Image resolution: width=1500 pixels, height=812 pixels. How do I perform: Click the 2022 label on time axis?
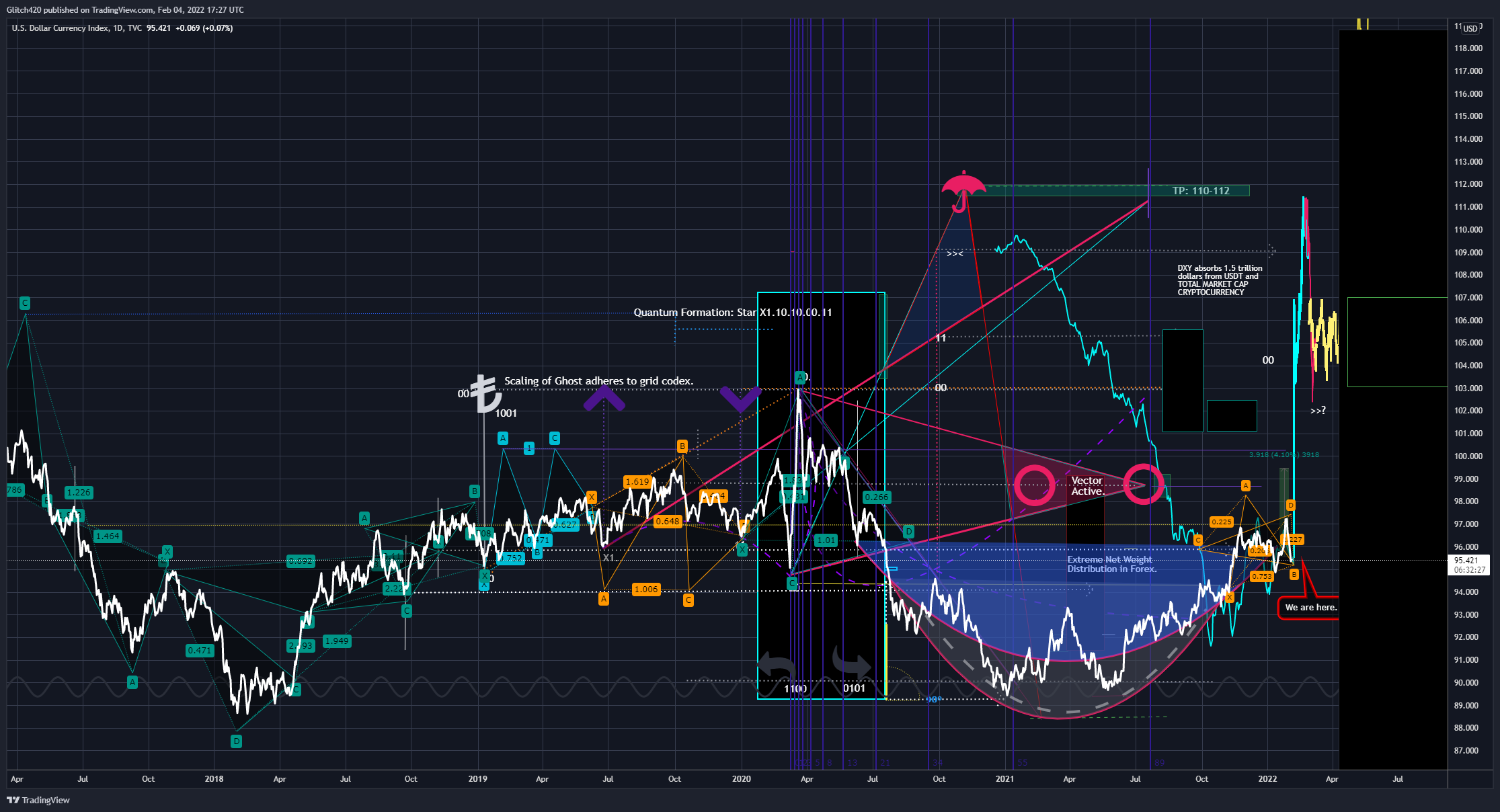[1267, 779]
